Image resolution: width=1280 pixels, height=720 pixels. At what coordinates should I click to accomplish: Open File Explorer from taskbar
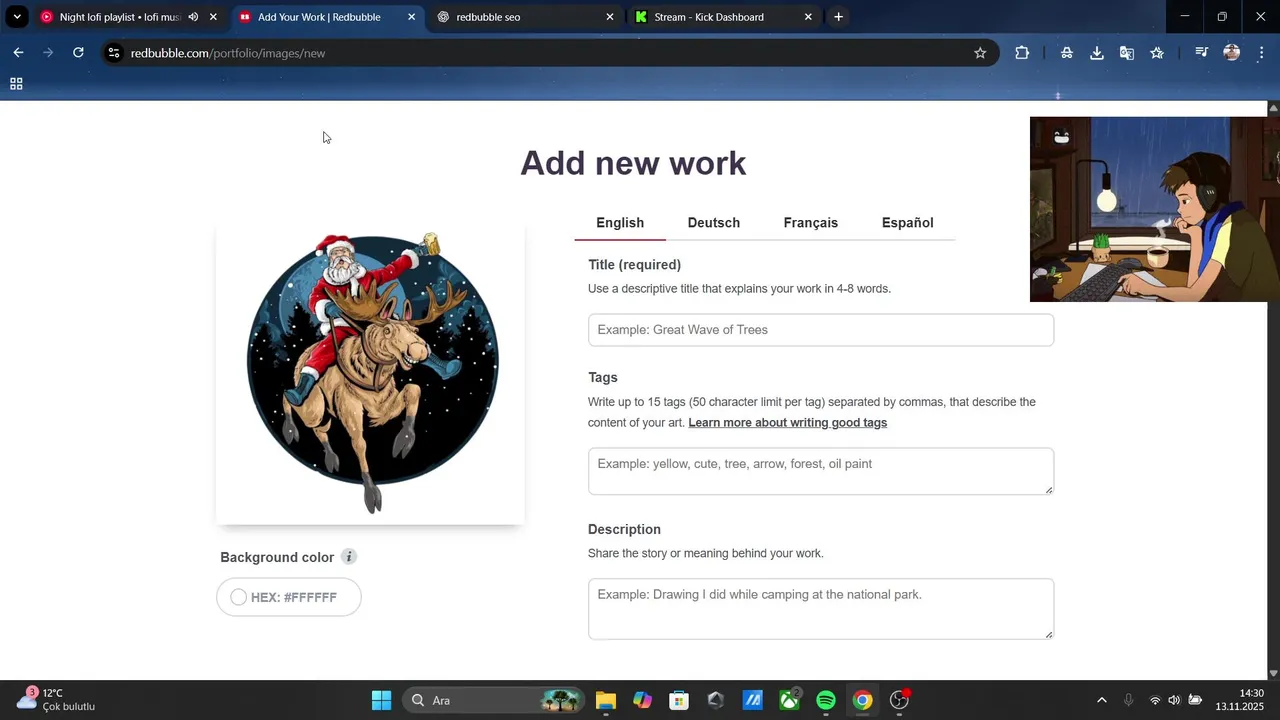[x=606, y=700]
